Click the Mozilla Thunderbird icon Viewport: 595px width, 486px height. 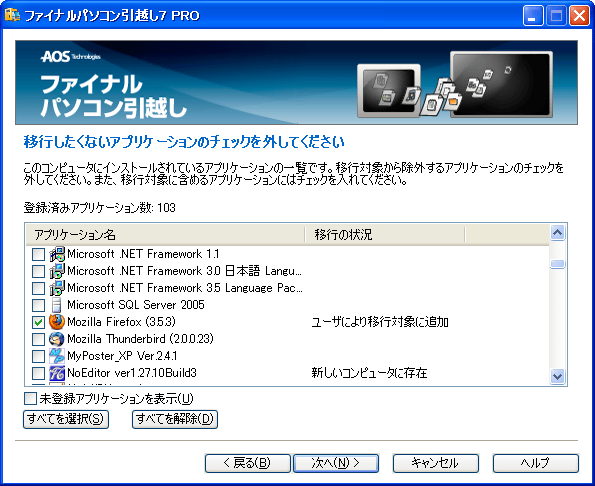tap(57, 339)
